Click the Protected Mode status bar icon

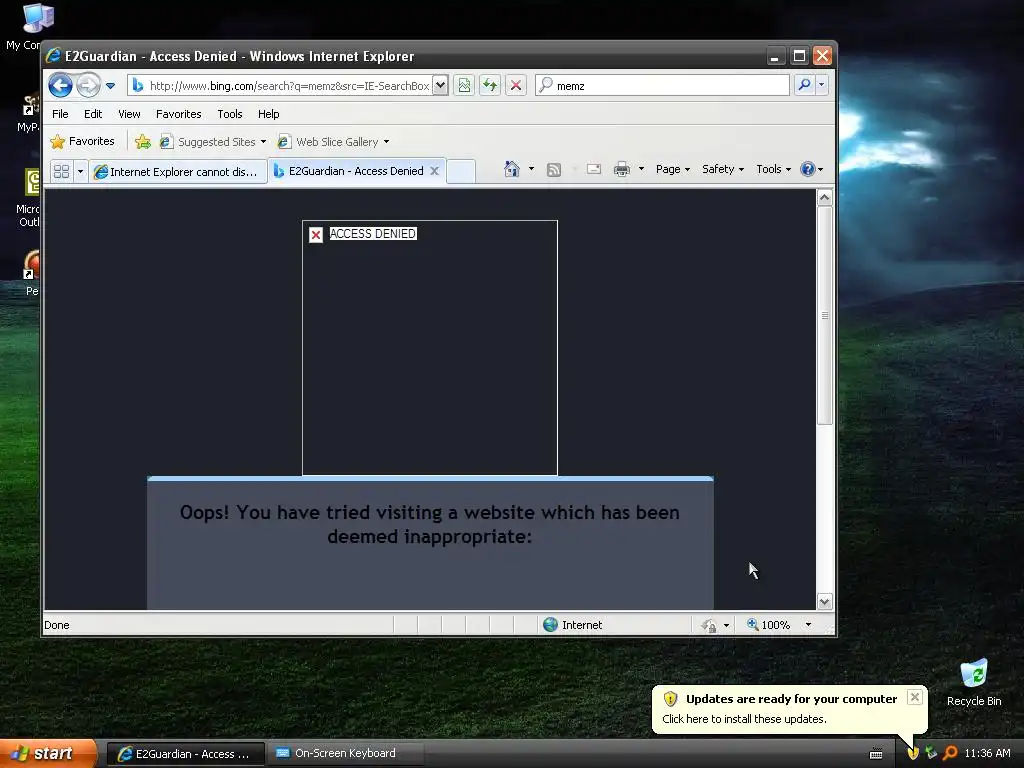(x=709, y=625)
